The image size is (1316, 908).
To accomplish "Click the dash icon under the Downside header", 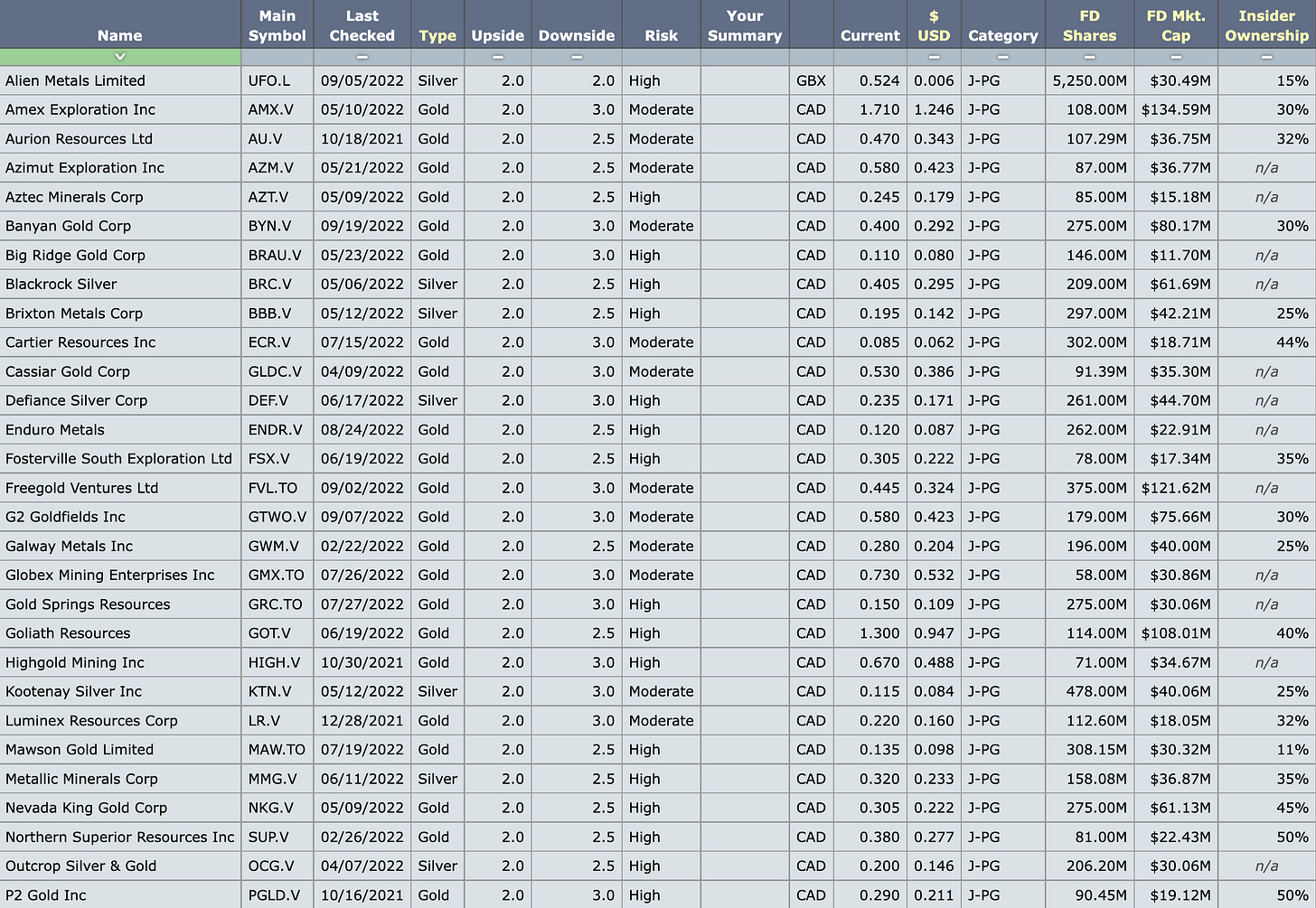I will coord(576,56).
